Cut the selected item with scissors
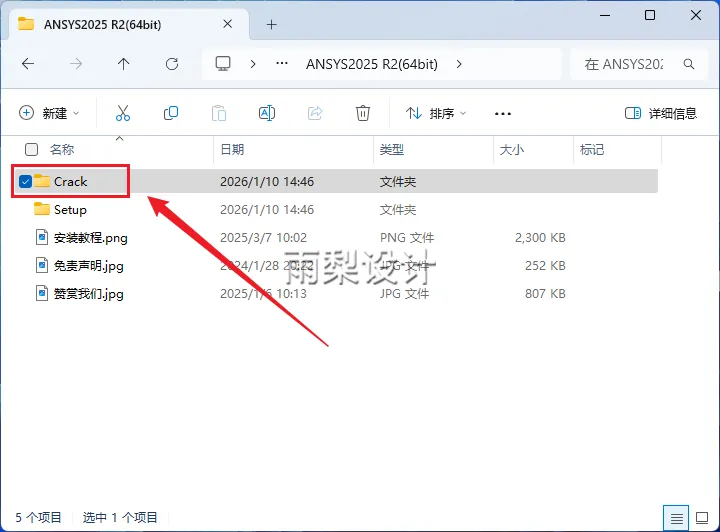The height and width of the screenshot is (532, 720). click(123, 113)
